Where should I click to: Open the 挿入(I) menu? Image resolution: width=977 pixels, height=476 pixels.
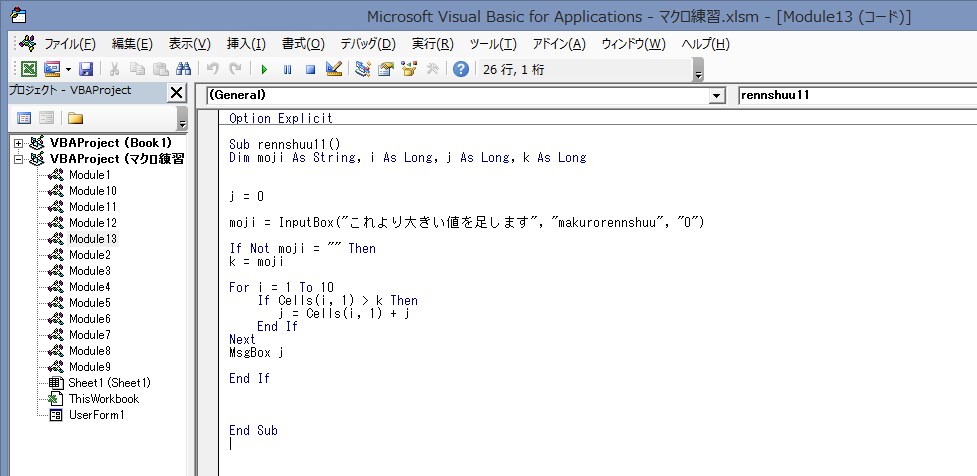click(246, 44)
